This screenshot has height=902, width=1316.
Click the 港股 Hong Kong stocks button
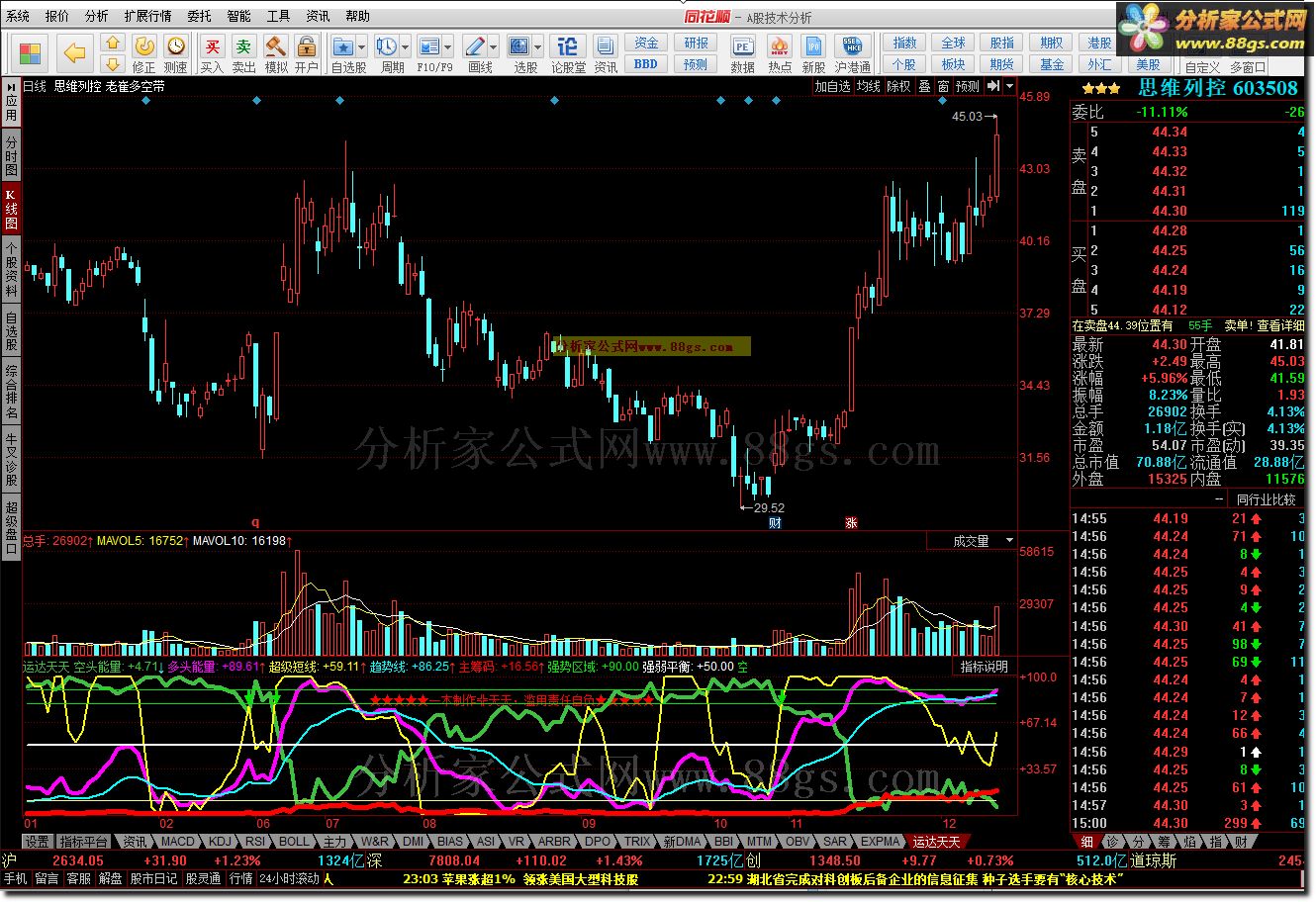(x=1100, y=43)
